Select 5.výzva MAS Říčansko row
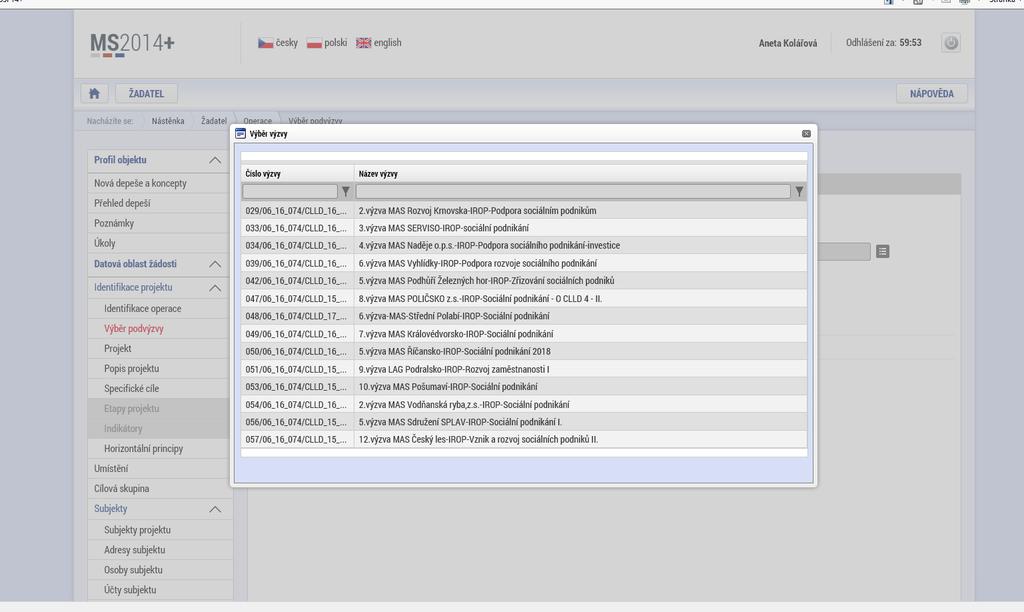Viewport: 1024px width, 612px height. point(524,351)
